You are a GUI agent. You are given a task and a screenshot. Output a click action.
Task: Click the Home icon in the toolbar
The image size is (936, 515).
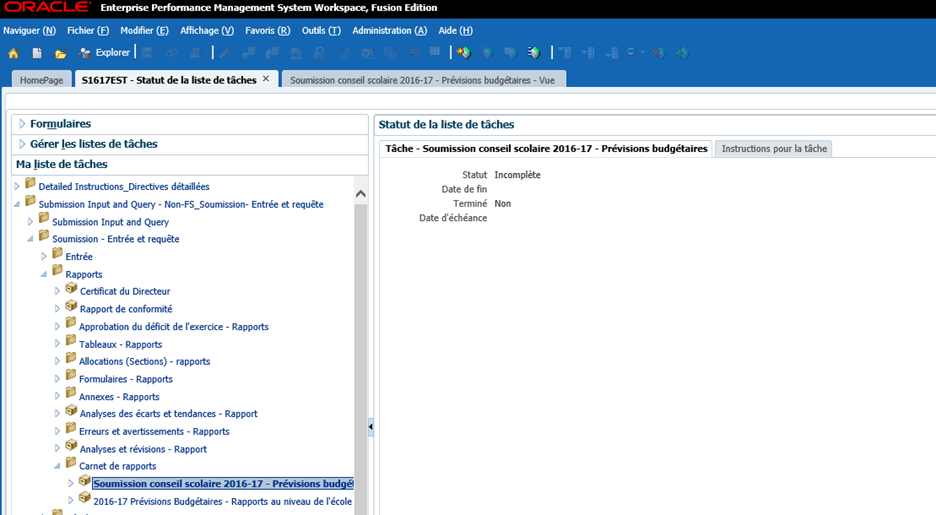pos(13,53)
